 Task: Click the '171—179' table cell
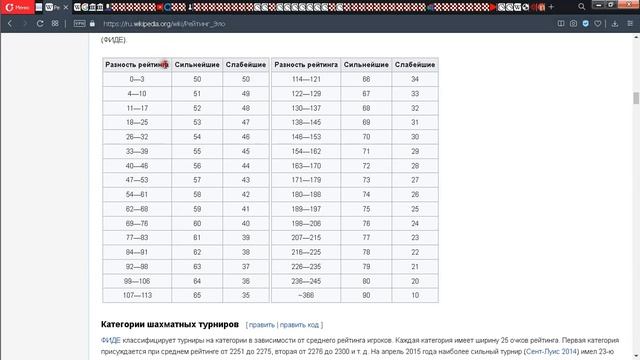click(x=306, y=180)
